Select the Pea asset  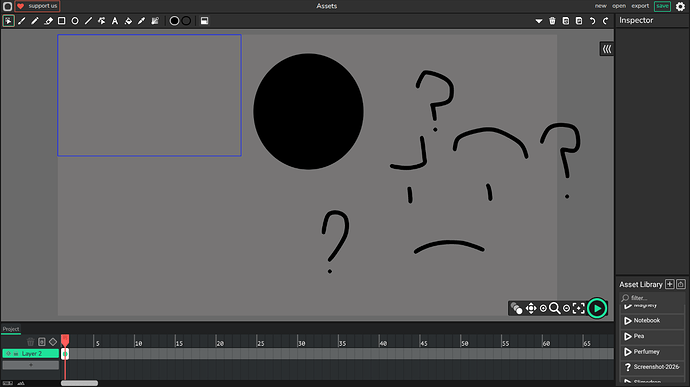click(x=652, y=336)
